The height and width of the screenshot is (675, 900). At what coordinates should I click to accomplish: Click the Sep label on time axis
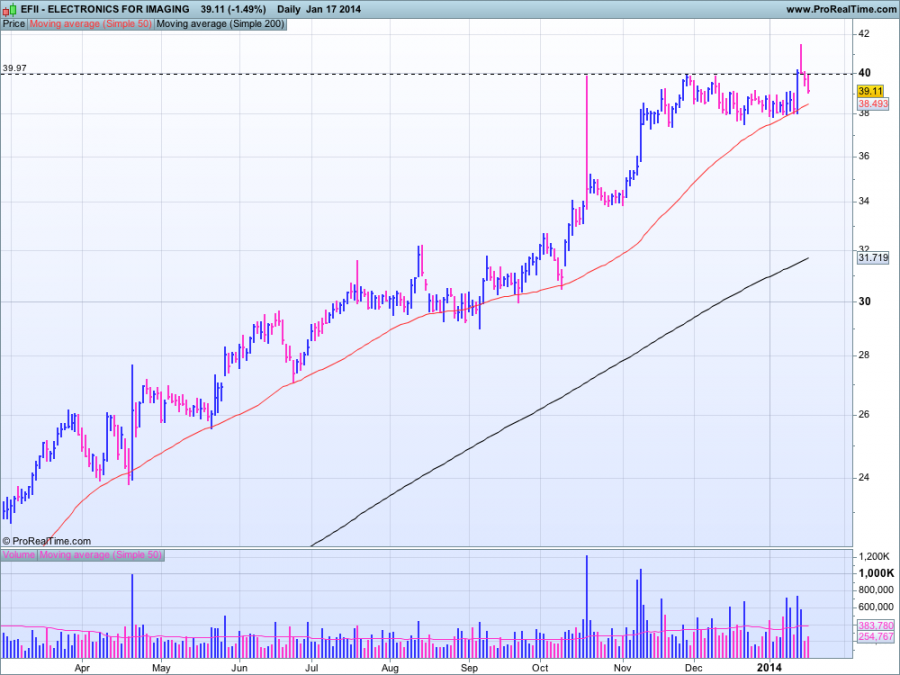[469, 668]
